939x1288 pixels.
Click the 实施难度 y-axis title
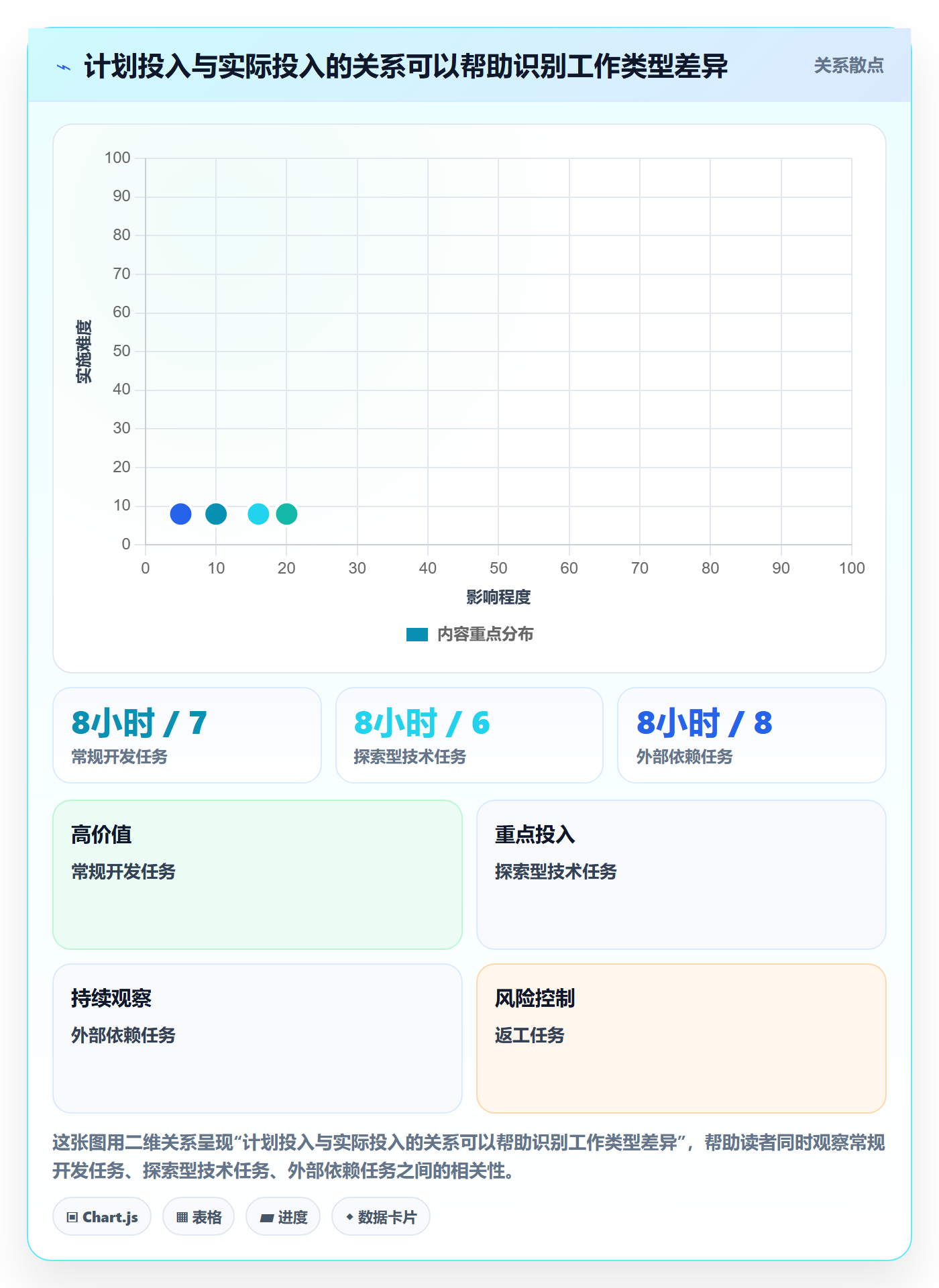(x=84, y=352)
